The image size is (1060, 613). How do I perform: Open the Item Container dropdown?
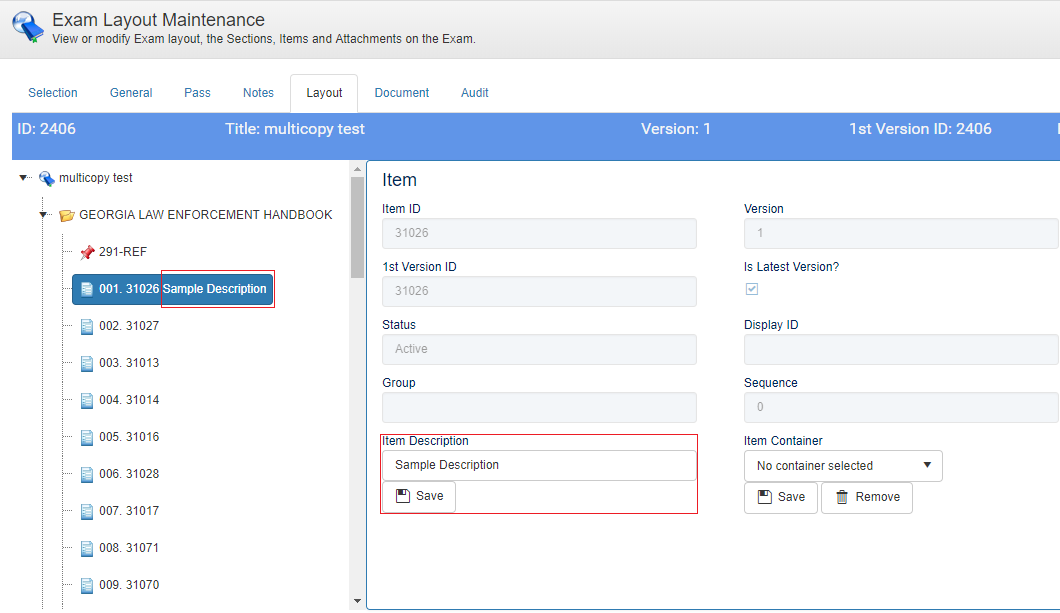tap(843, 466)
